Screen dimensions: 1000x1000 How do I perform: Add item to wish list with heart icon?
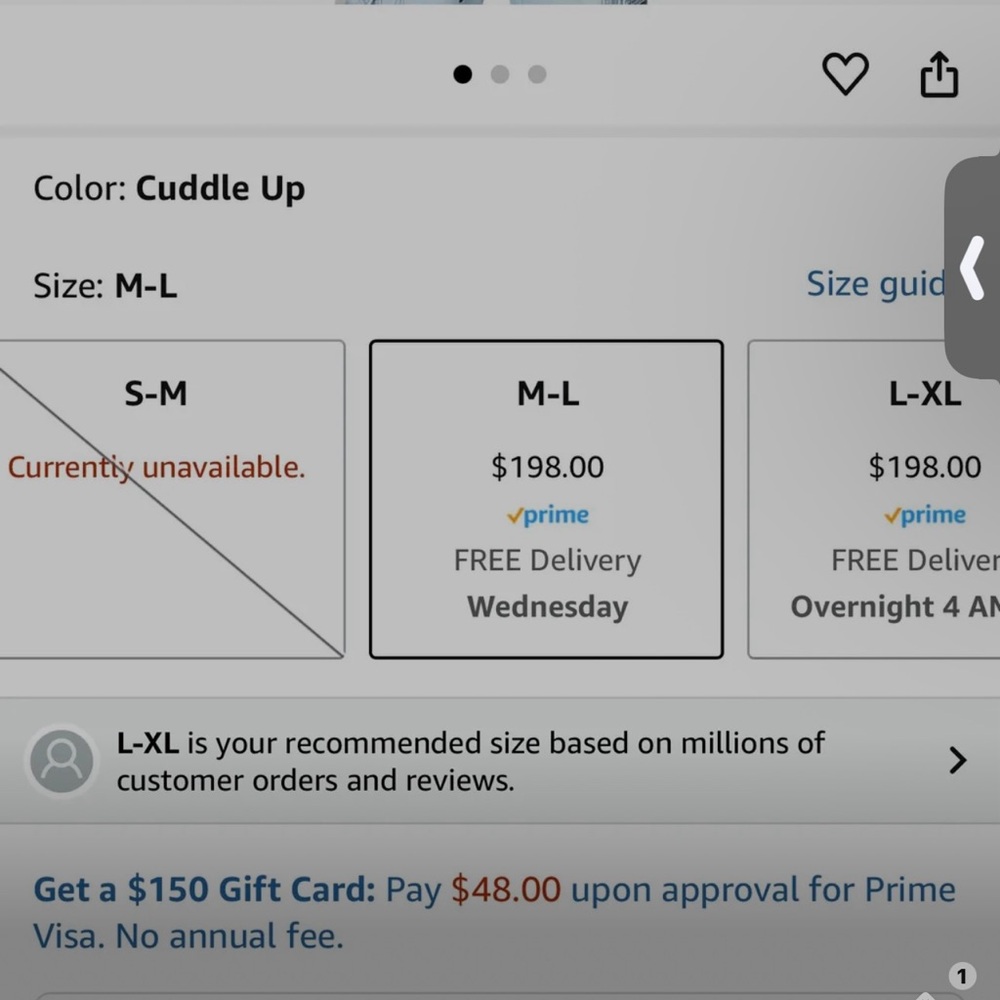[x=845, y=75]
